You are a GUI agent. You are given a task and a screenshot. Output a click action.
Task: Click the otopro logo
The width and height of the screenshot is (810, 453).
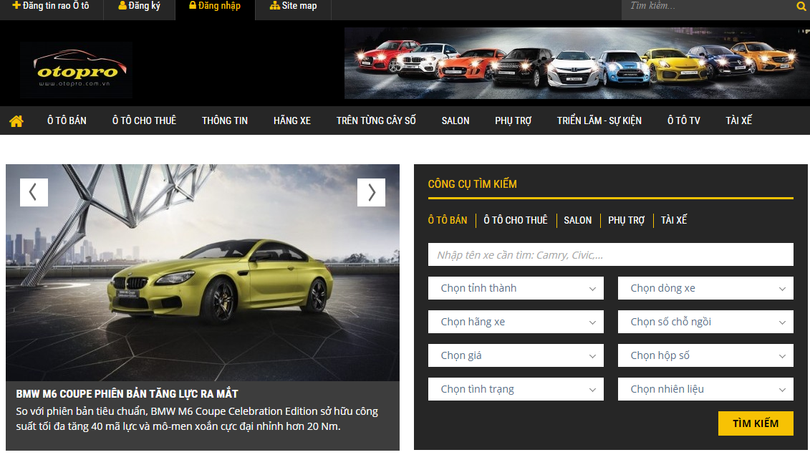click(76, 69)
